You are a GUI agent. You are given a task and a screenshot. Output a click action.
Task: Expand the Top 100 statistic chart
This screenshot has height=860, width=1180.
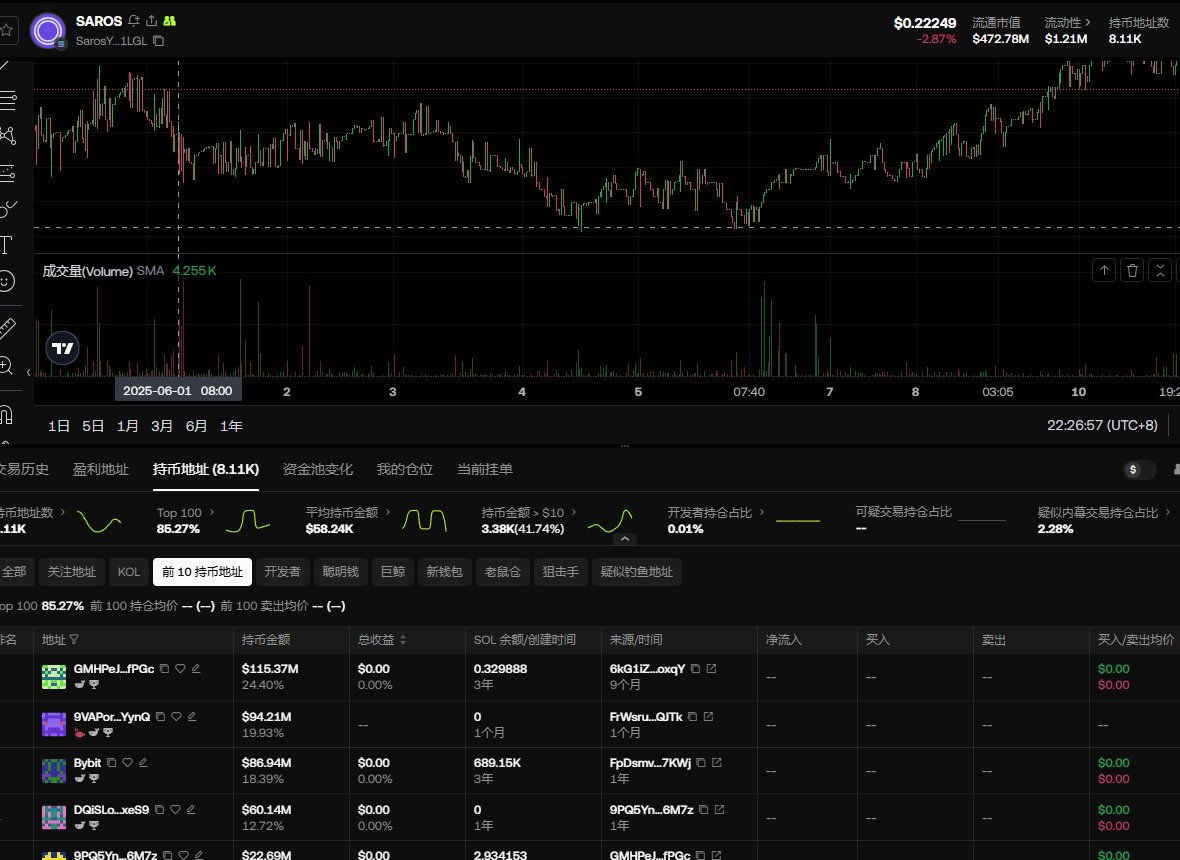[211, 512]
